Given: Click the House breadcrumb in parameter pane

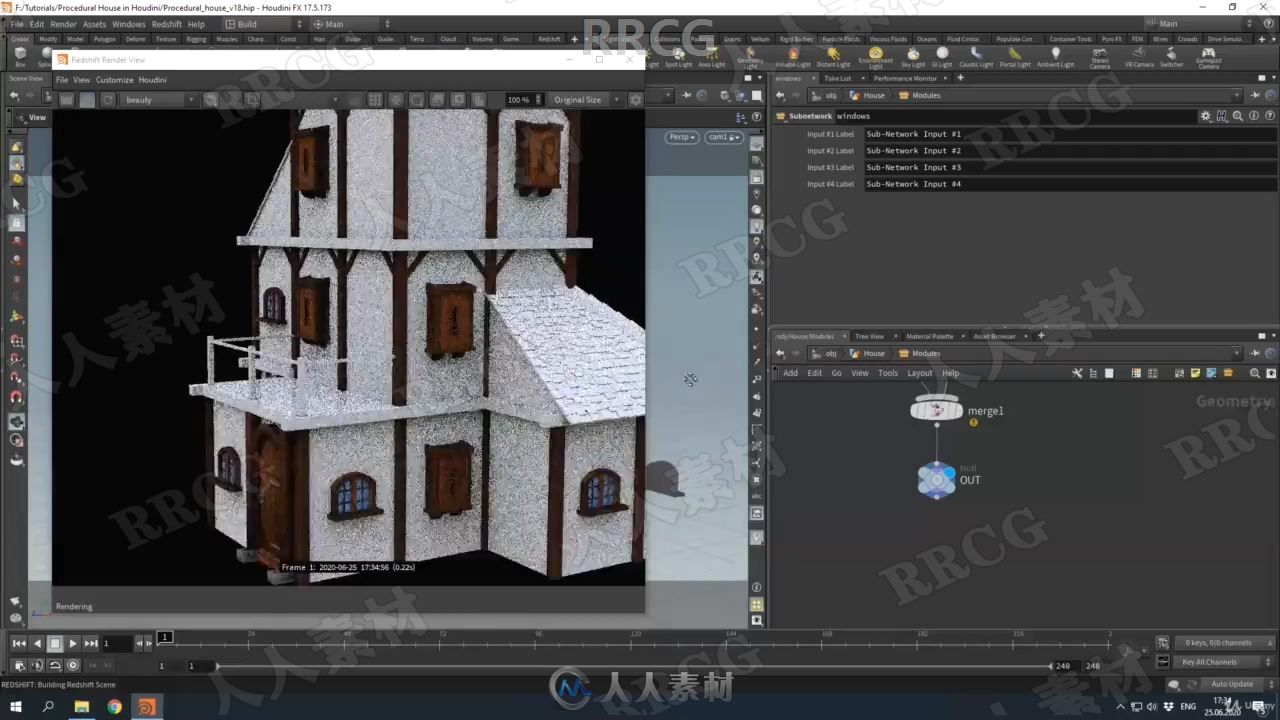Looking at the screenshot, I should 867,95.
